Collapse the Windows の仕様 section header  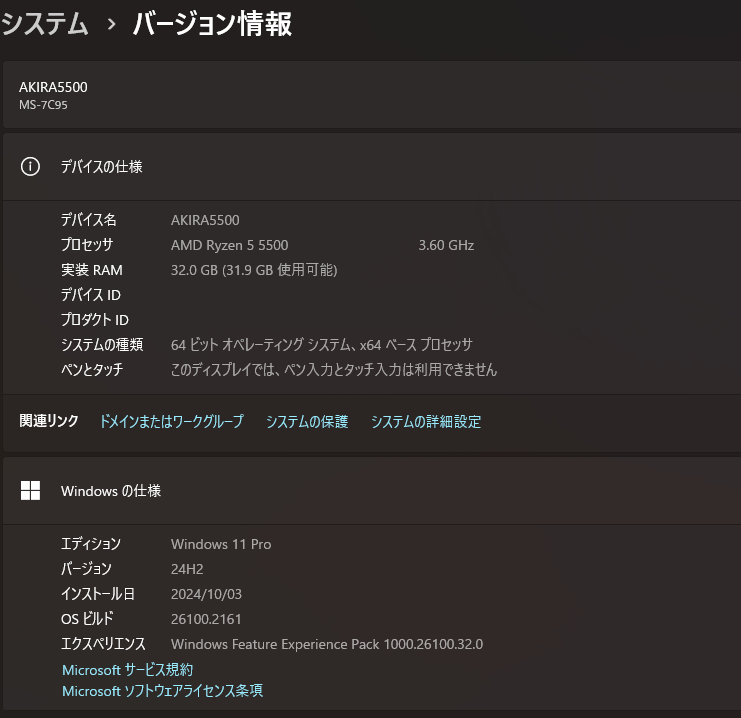click(x=372, y=491)
